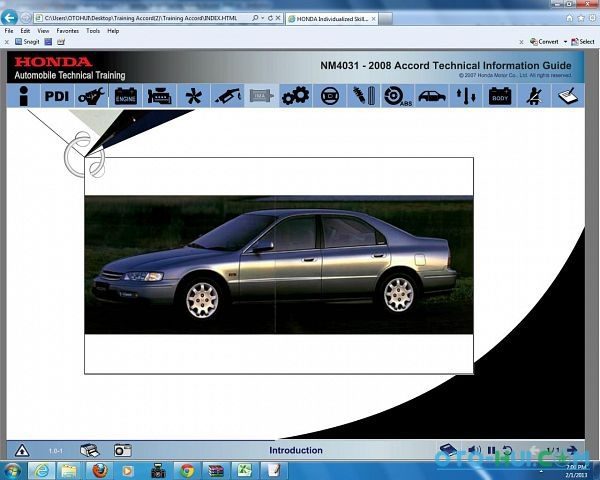Close the HONDA Individualized Skill tab

point(373,18)
